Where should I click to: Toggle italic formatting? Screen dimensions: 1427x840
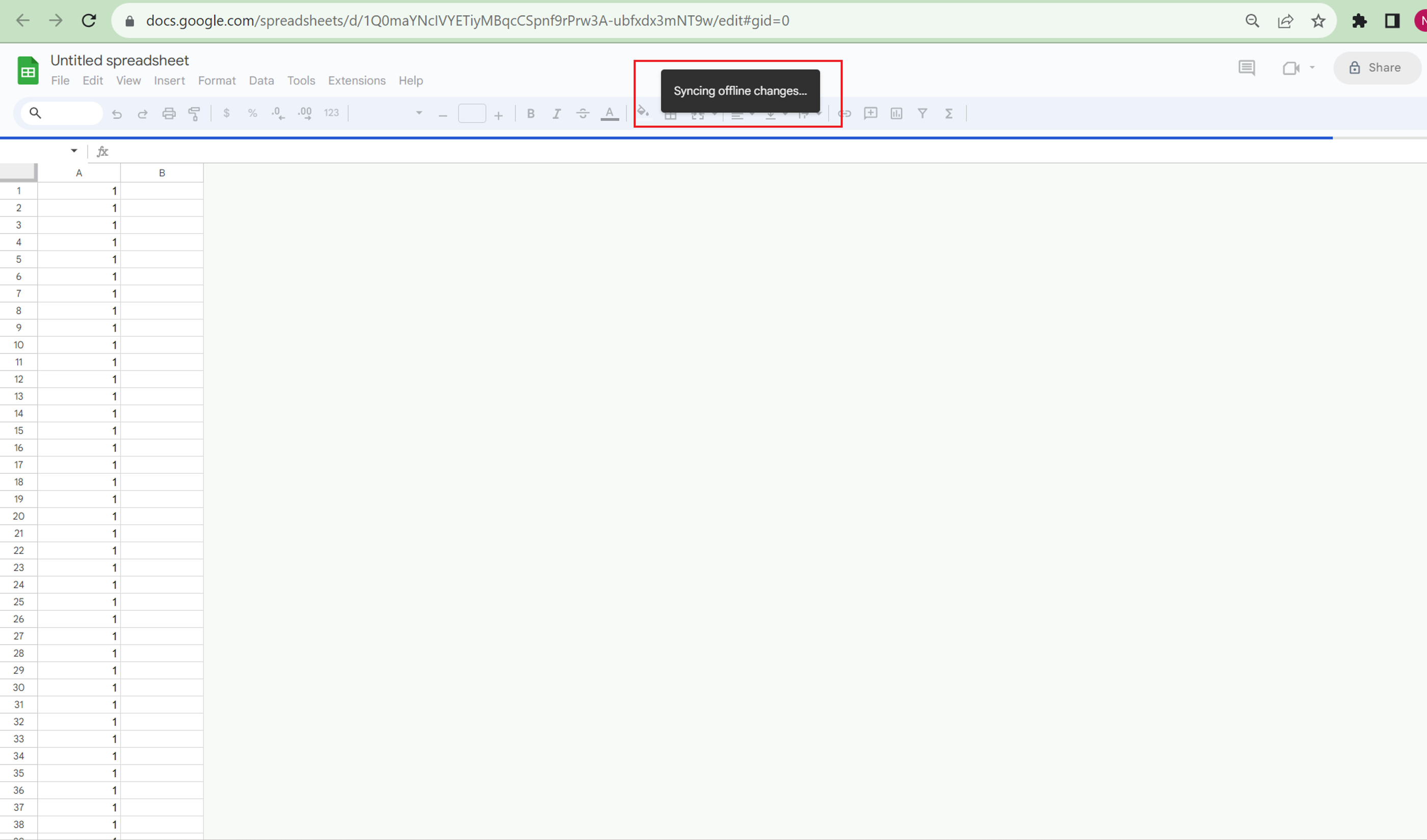click(x=557, y=114)
